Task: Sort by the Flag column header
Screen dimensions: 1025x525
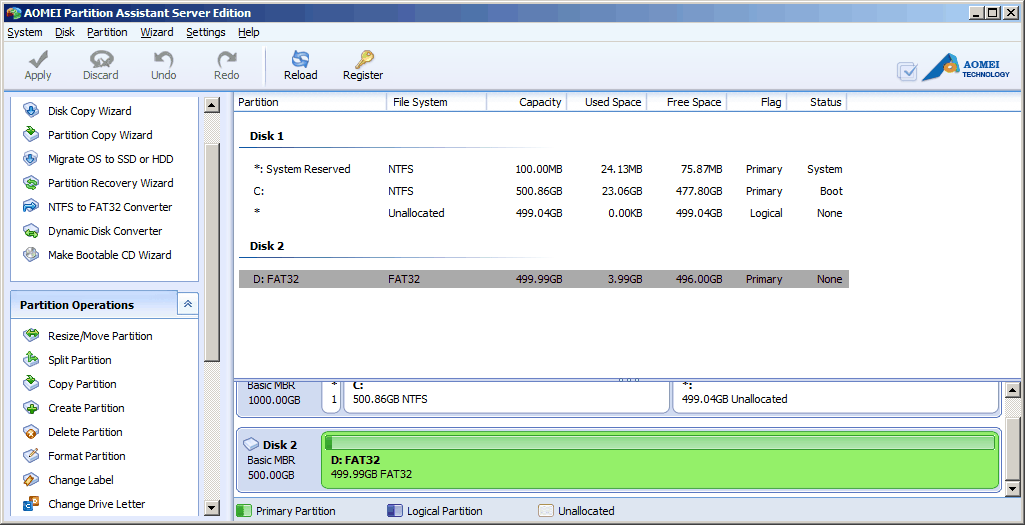Action: click(757, 102)
